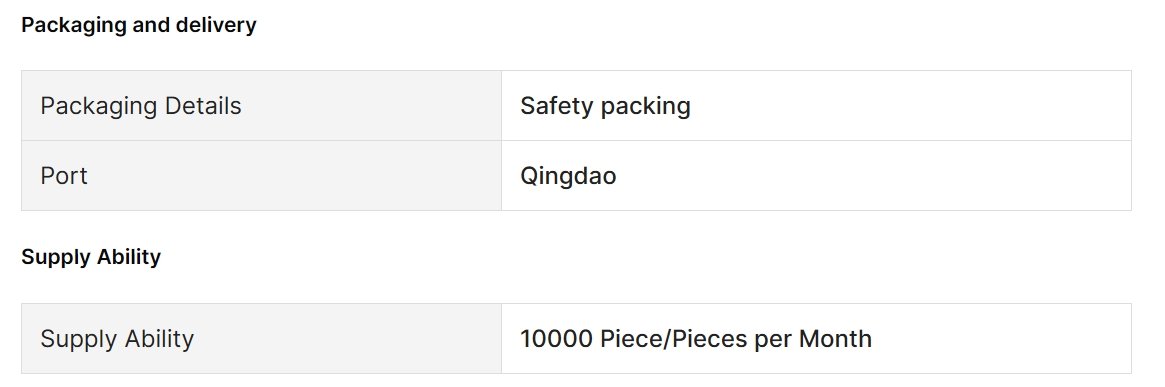Click the Safety packing value text
Screen dimensions: 1165x387
(x=605, y=106)
